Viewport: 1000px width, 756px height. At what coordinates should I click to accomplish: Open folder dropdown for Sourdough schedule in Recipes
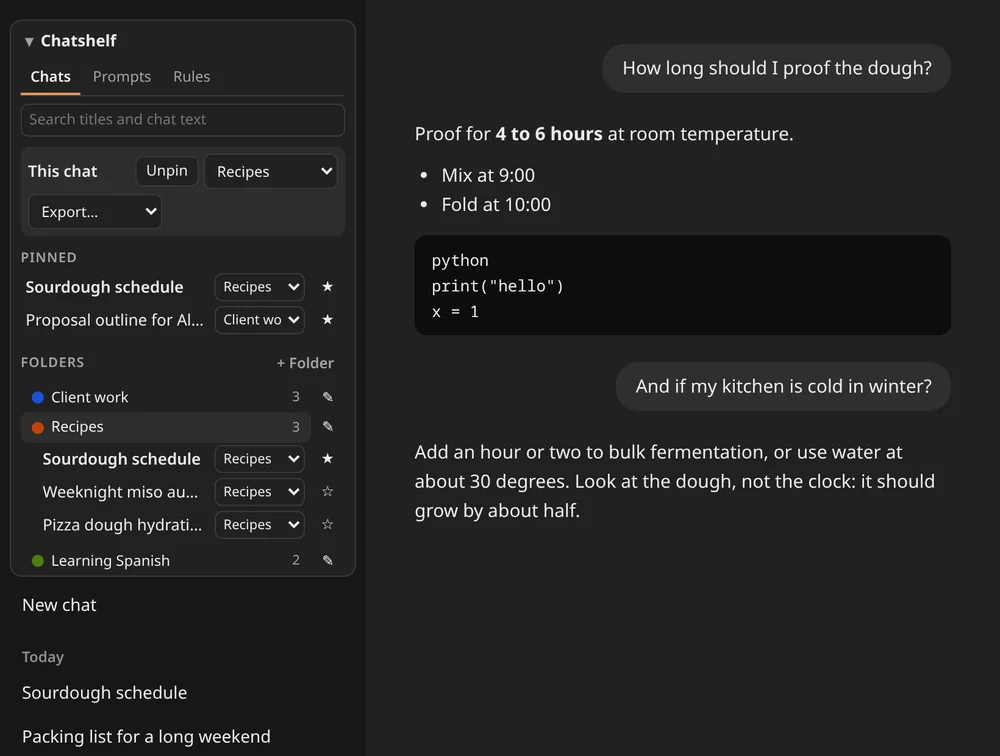pyautogui.click(x=260, y=459)
